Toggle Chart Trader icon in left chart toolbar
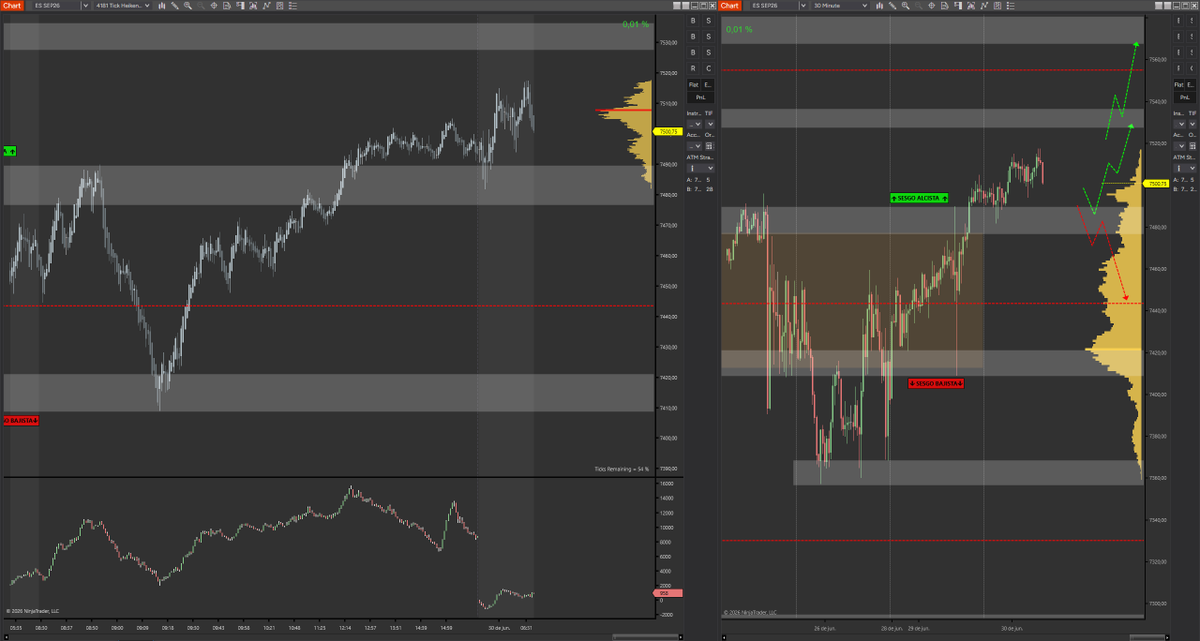1200x641 pixels. click(x=240, y=5)
